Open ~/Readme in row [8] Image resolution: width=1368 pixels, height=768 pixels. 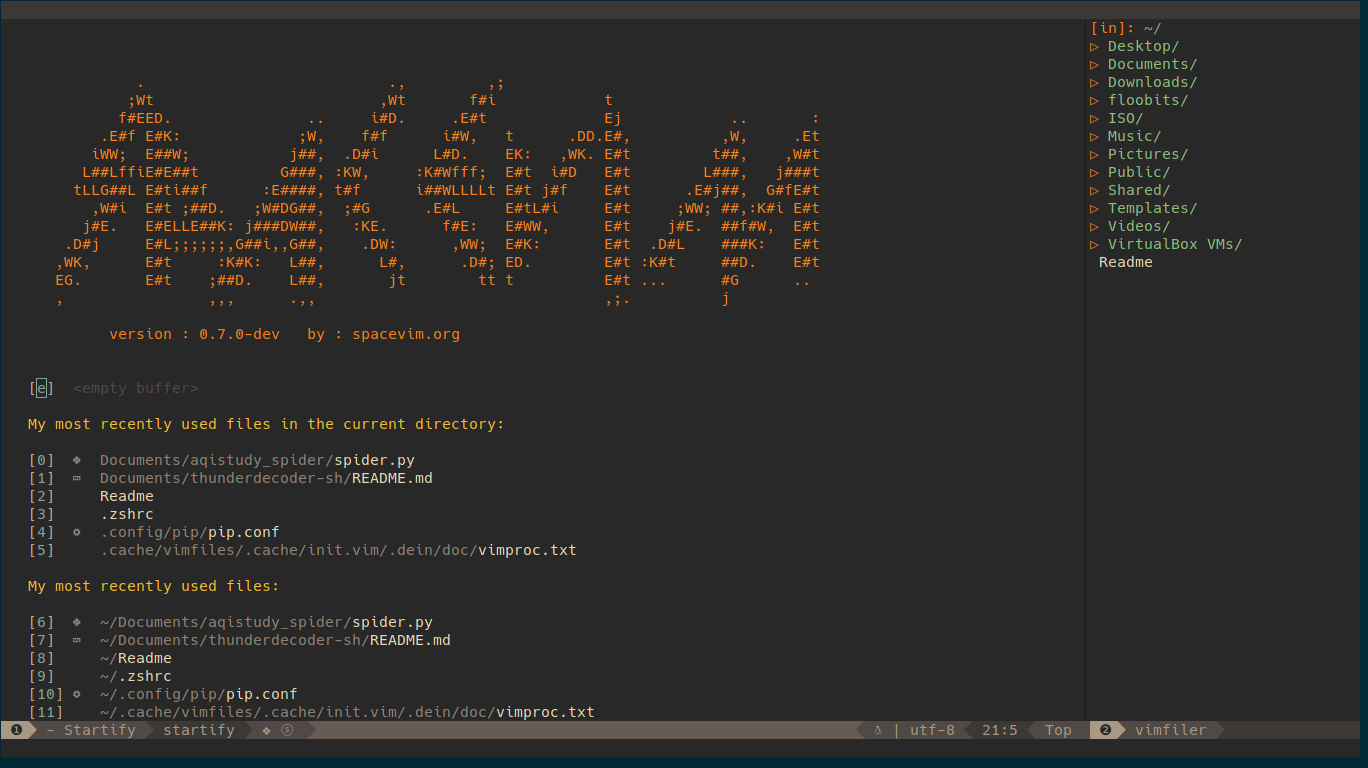point(136,658)
